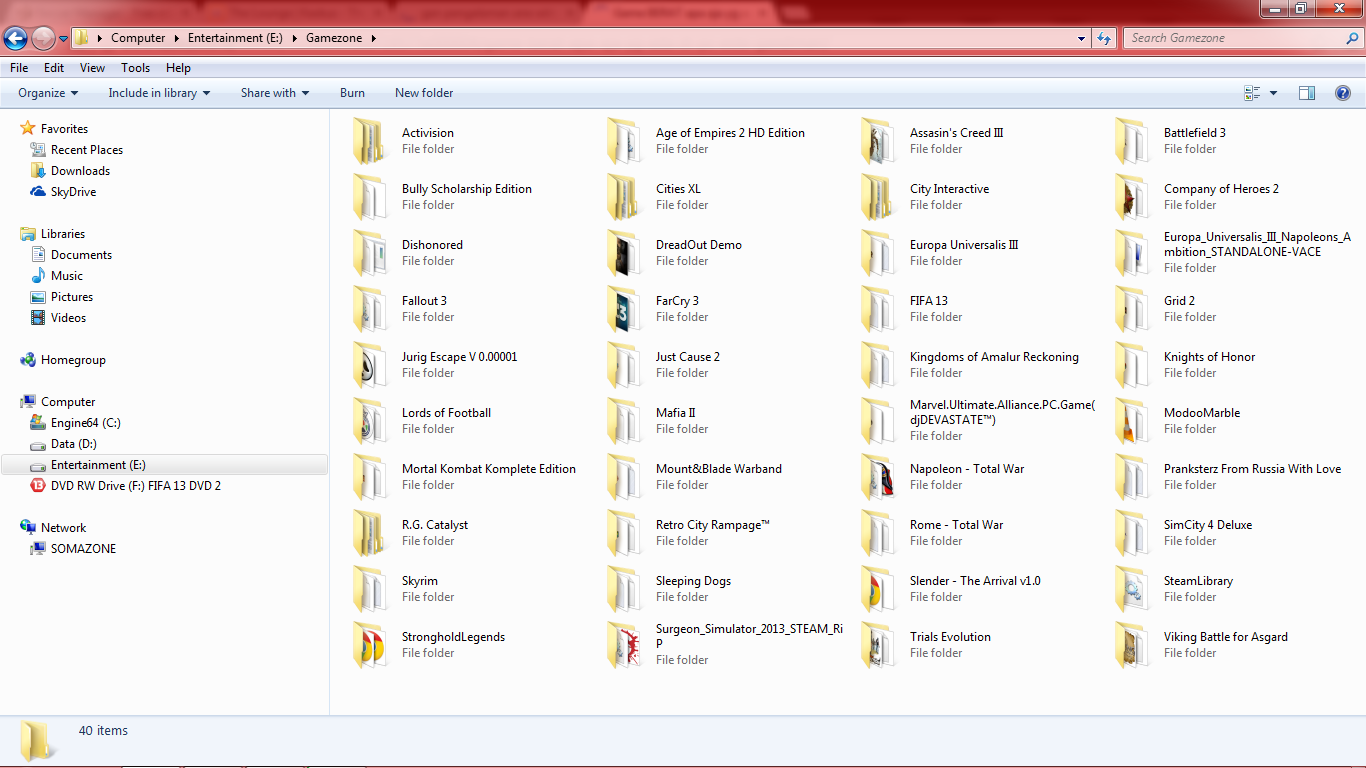Select the DreadOut Demo folder icon
1366x768 pixels.
point(624,252)
